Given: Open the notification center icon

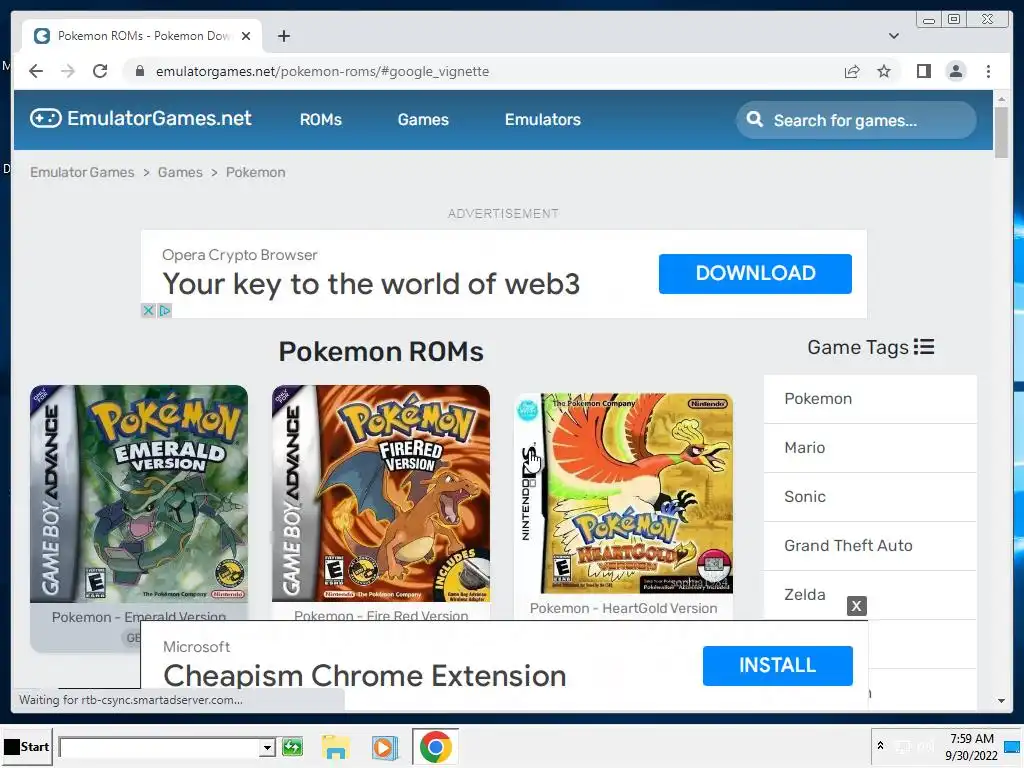Looking at the screenshot, I should pos(1013,747).
